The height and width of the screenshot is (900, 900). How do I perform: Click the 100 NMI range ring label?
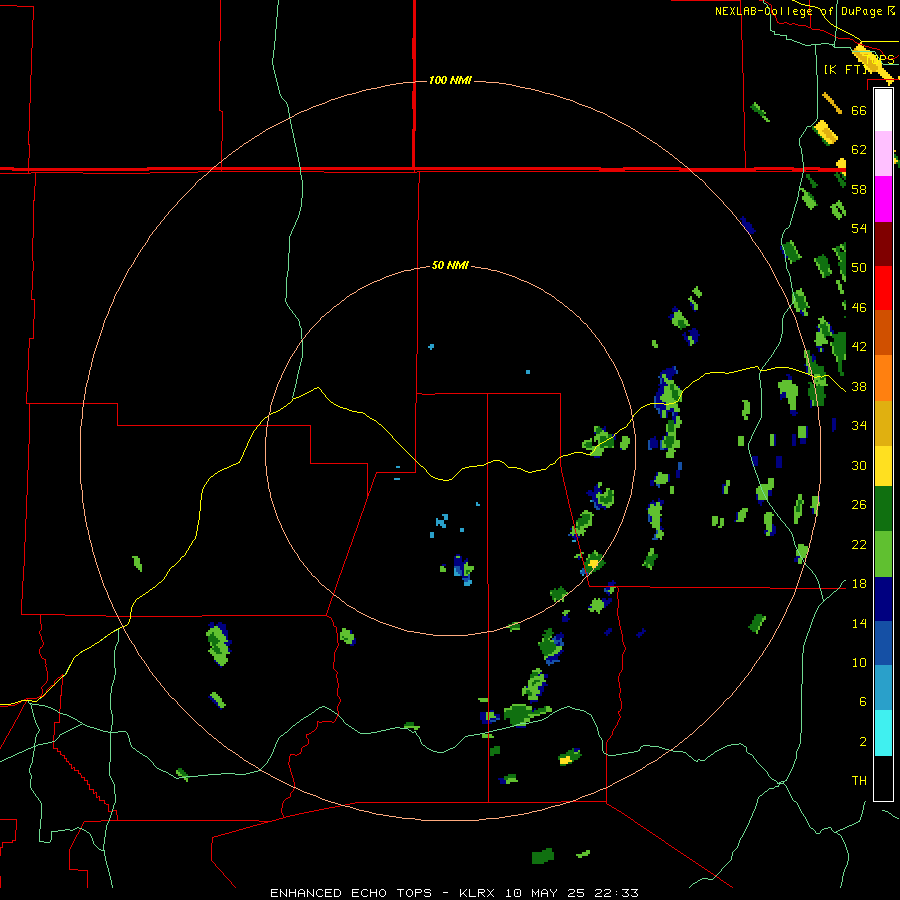450,80
